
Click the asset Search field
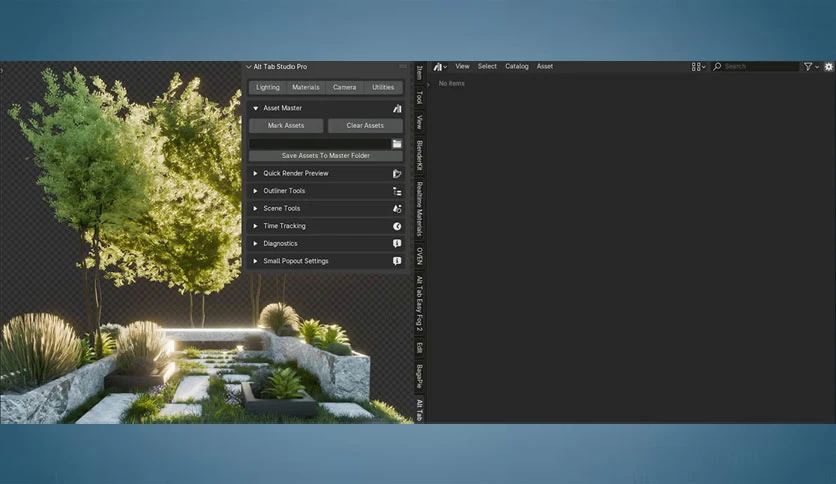755,67
